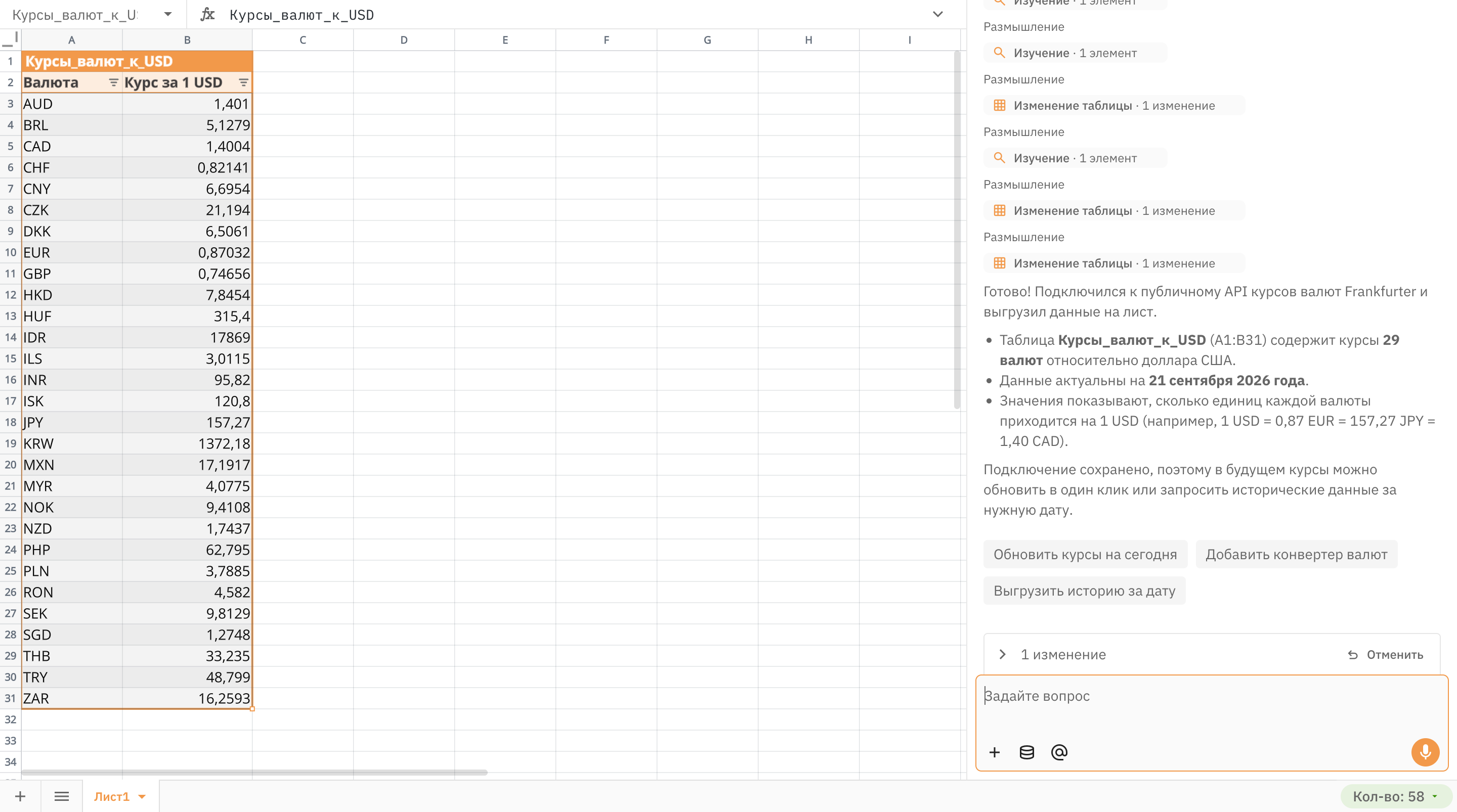Select cell with value 1372,18
This screenshot has width=1457, height=812.
coord(187,443)
